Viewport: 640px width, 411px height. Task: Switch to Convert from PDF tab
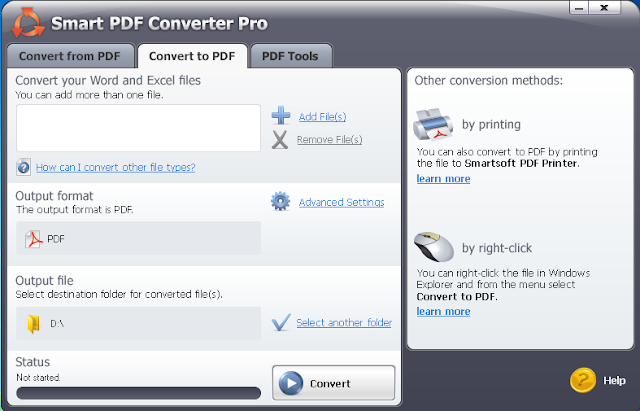pyautogui.click(x=70, y=56)
